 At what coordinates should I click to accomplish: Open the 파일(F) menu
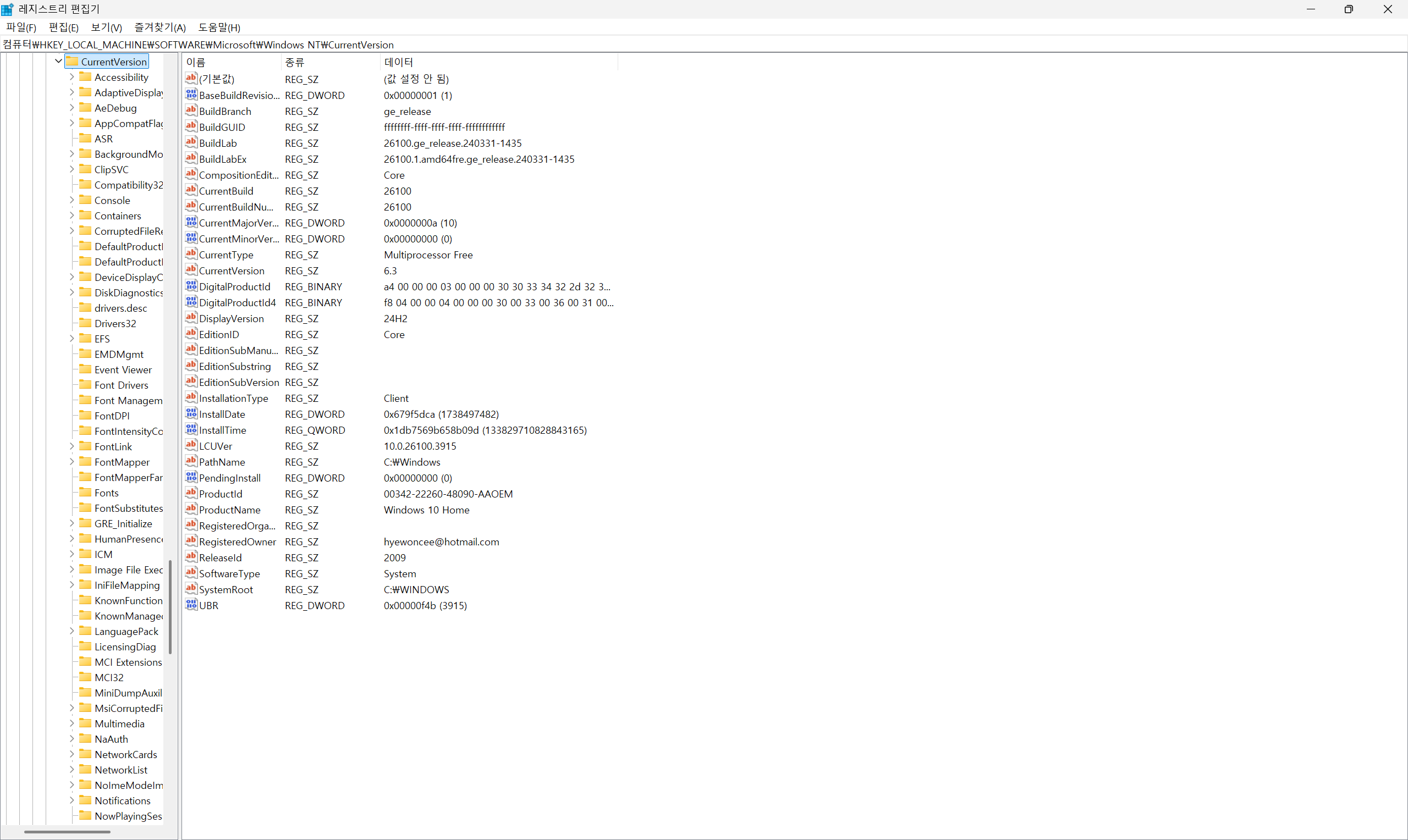point(21,27)
